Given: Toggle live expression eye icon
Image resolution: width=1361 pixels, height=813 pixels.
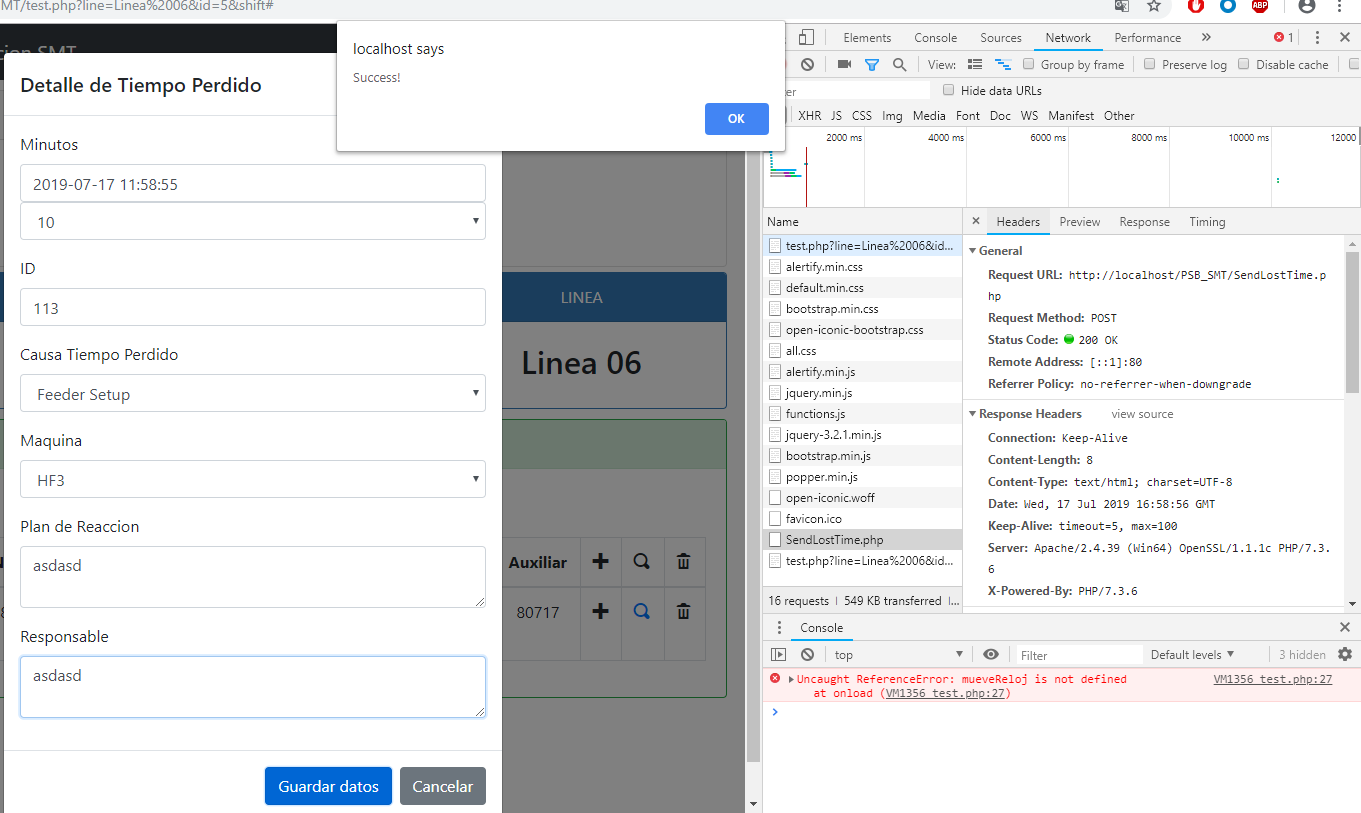Looking at the screenshot, I should 991,654.
